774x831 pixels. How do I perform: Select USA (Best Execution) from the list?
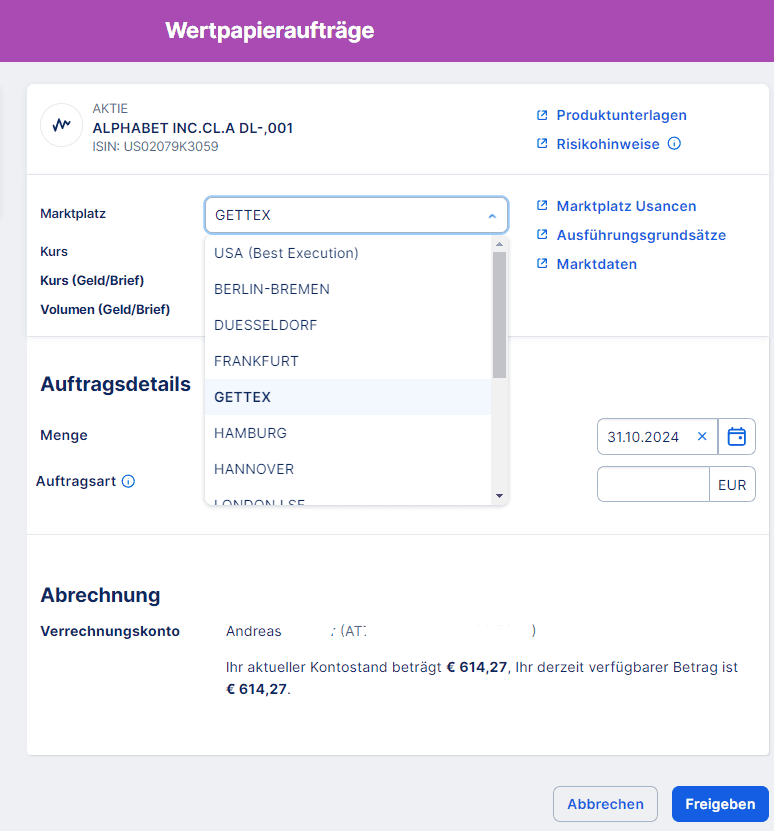click(x=348, y=253)
